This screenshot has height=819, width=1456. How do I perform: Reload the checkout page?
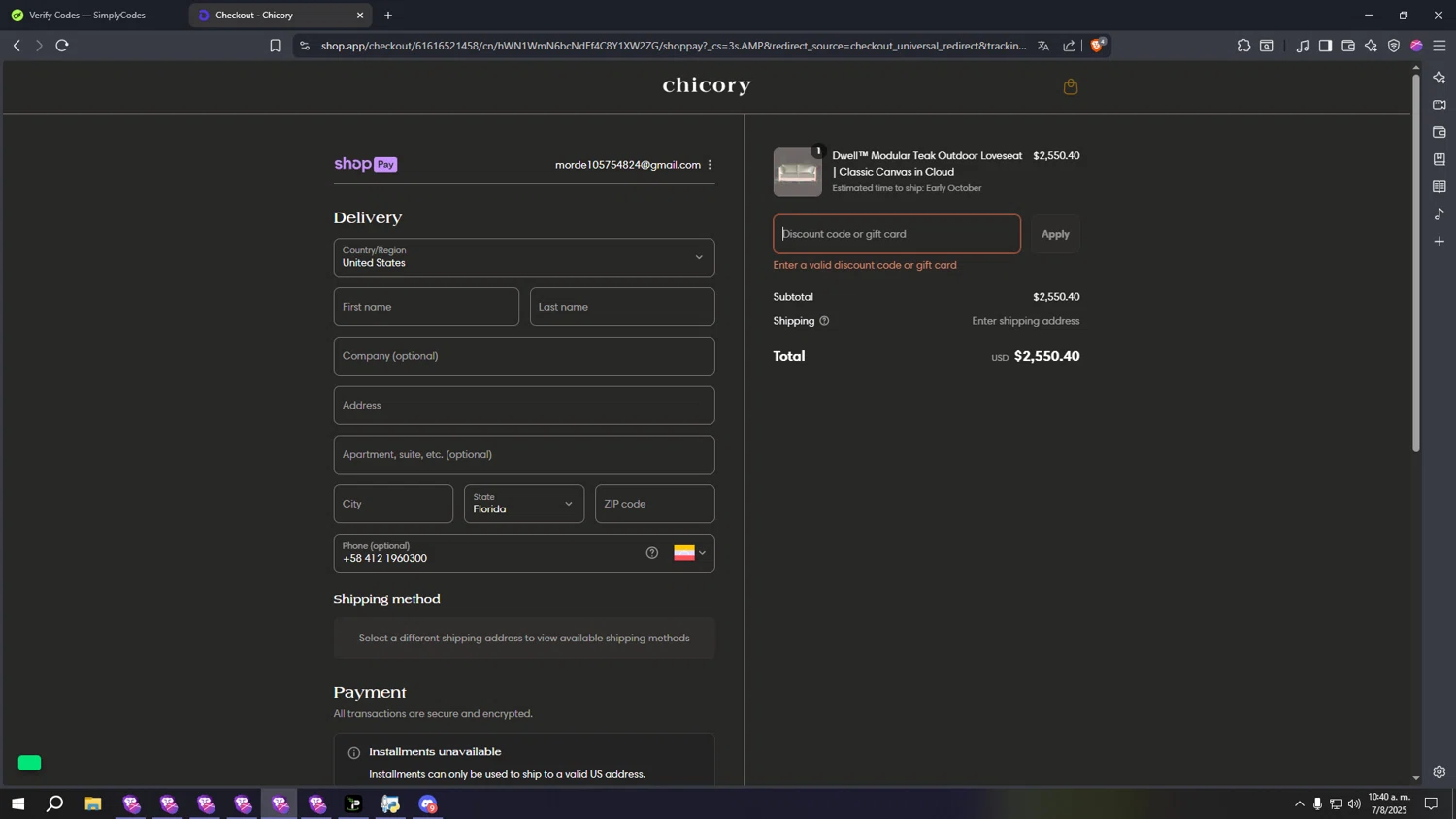(x=62, y=46)
